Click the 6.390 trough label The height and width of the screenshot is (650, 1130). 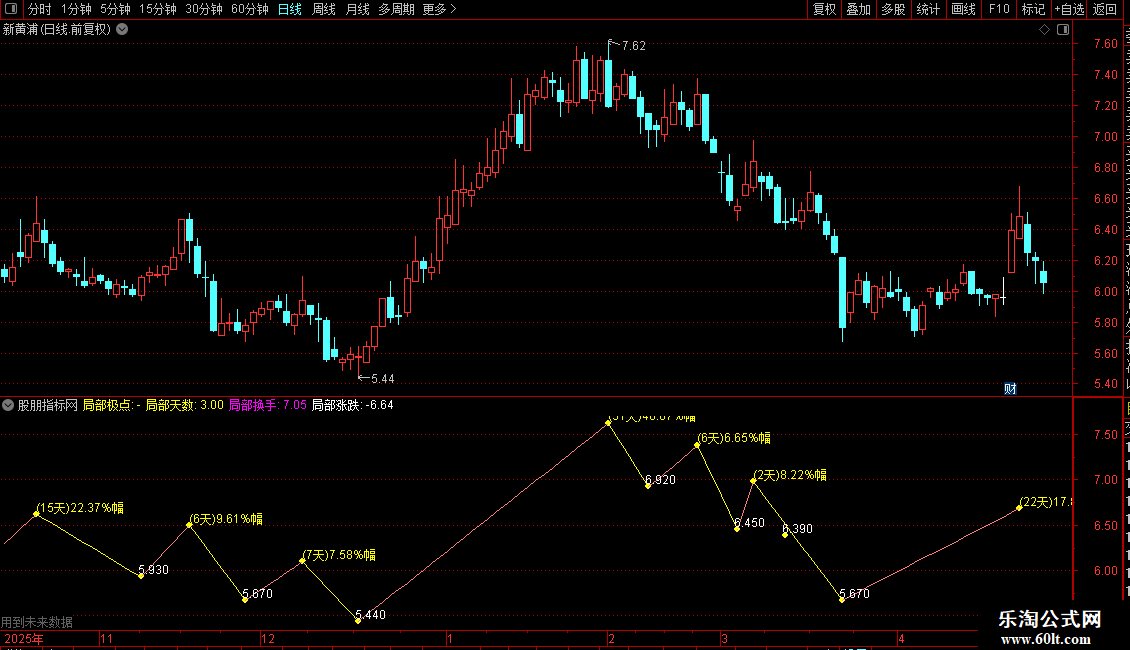797,529
